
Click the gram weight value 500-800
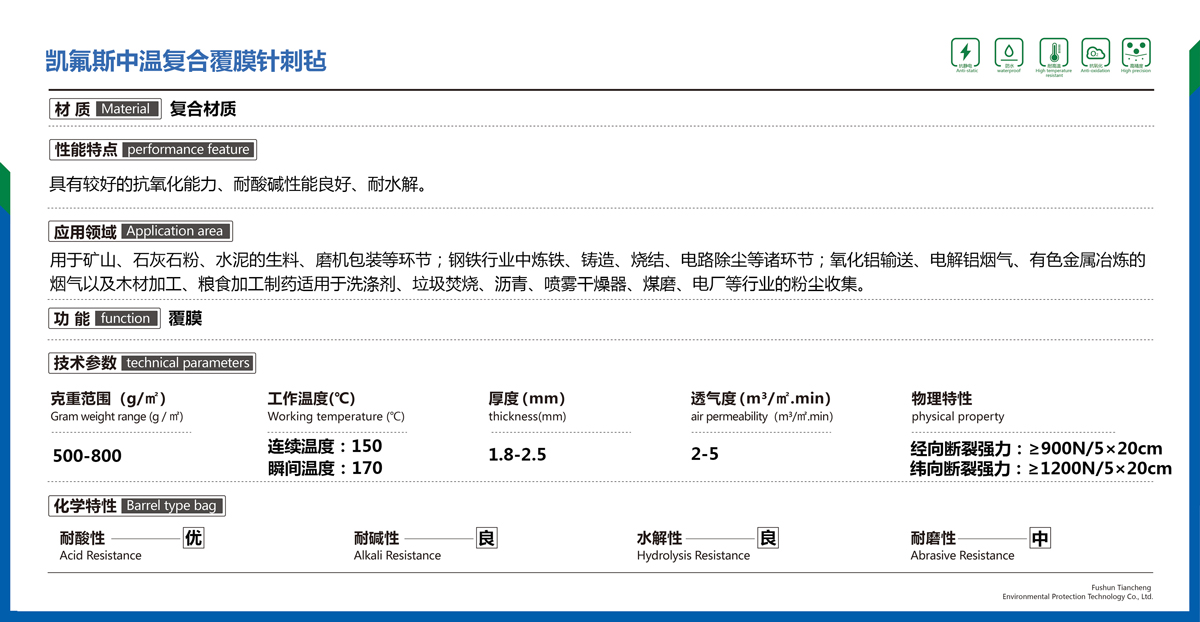click(87, 456)
